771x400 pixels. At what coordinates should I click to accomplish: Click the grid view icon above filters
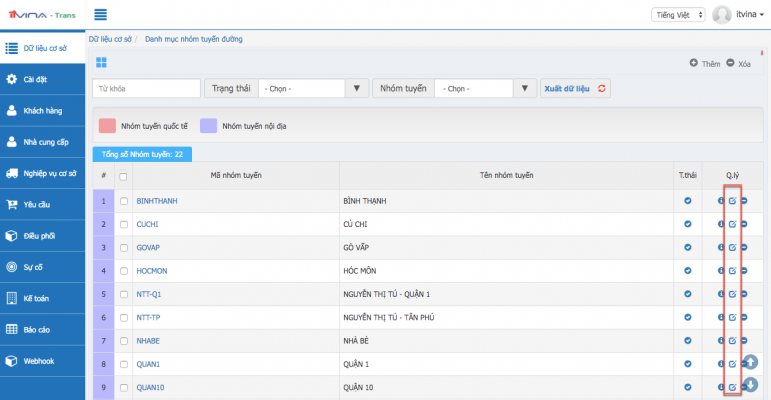(101, 63)
